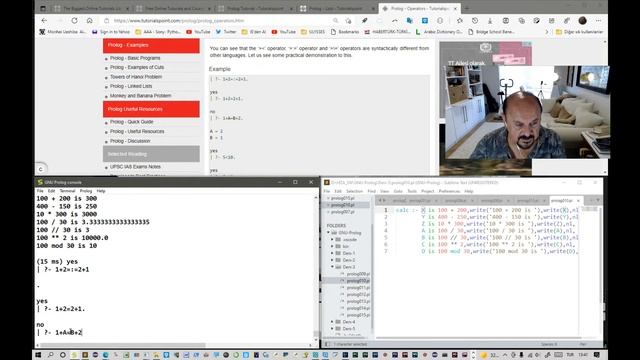Screen dimensions: 640x360
Task: Open a new browser tab
Action: pyautogui.click(x=467, y=8)
